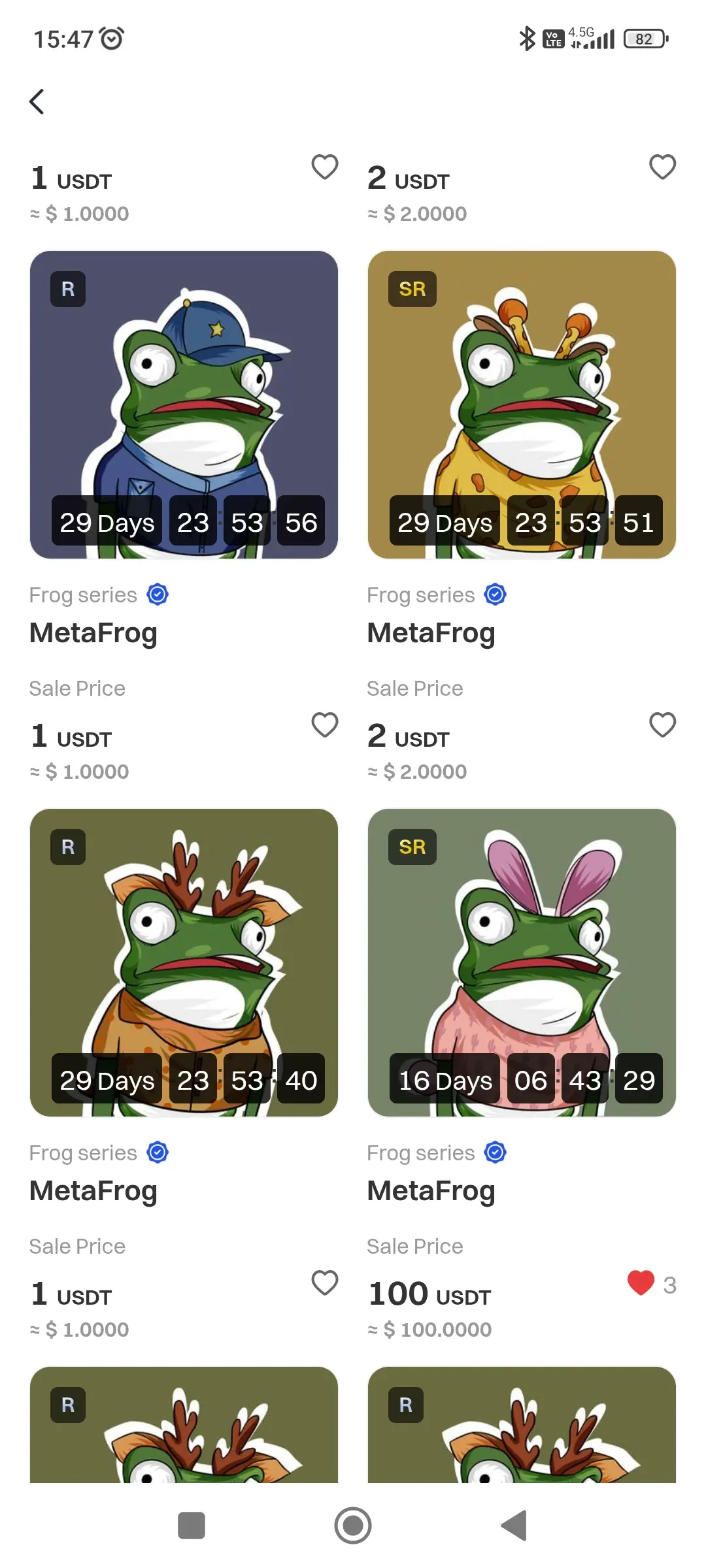Tap verified badge beside first Frog series
This screenshot has height=1568, width=706.
point(158,595)
